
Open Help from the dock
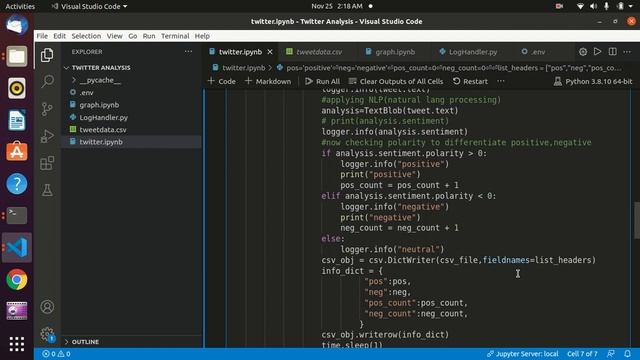click(17, 184)
